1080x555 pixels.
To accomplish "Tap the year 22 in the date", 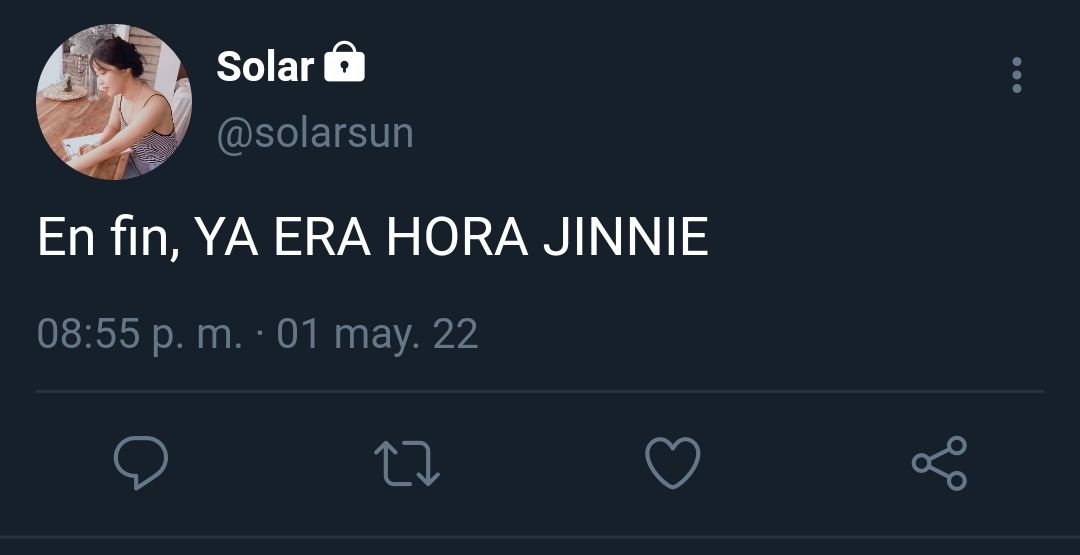I will pos(456,334).
